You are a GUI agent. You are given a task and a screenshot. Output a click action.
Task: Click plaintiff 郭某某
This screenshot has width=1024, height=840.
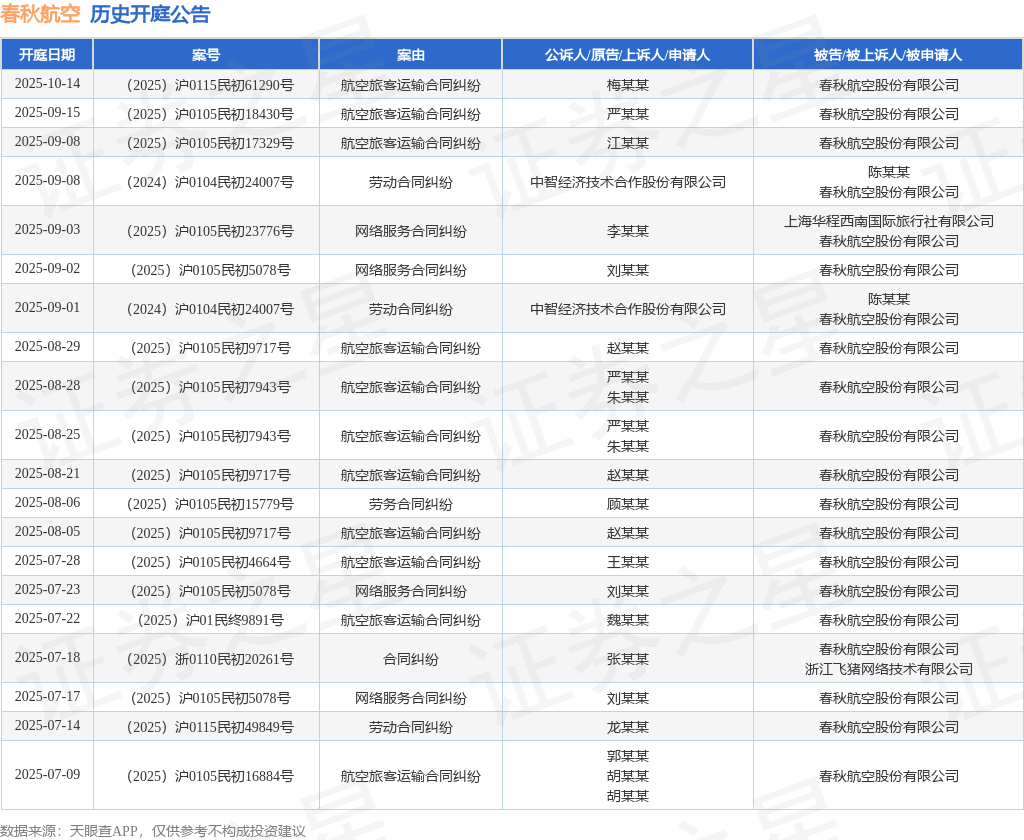(x=628, y=756)
